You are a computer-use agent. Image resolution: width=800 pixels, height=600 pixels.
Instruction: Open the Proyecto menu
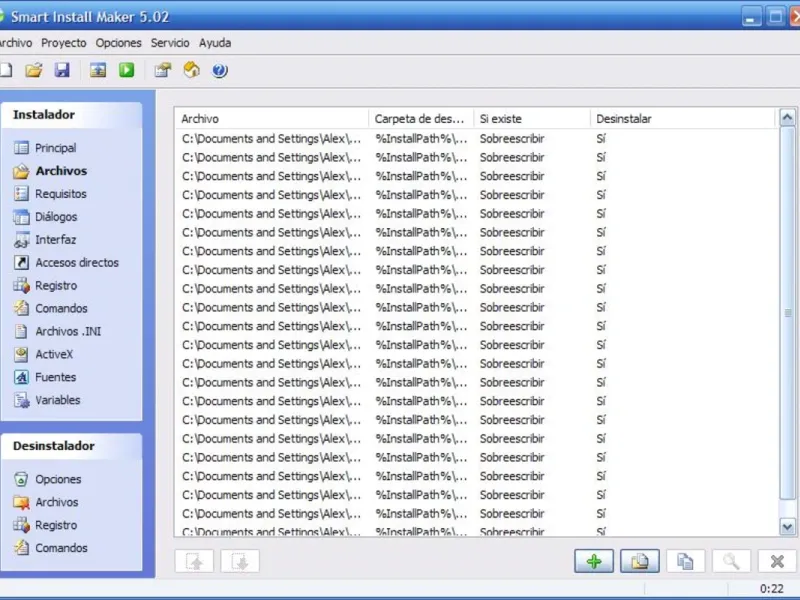click(x=64, y=43)
